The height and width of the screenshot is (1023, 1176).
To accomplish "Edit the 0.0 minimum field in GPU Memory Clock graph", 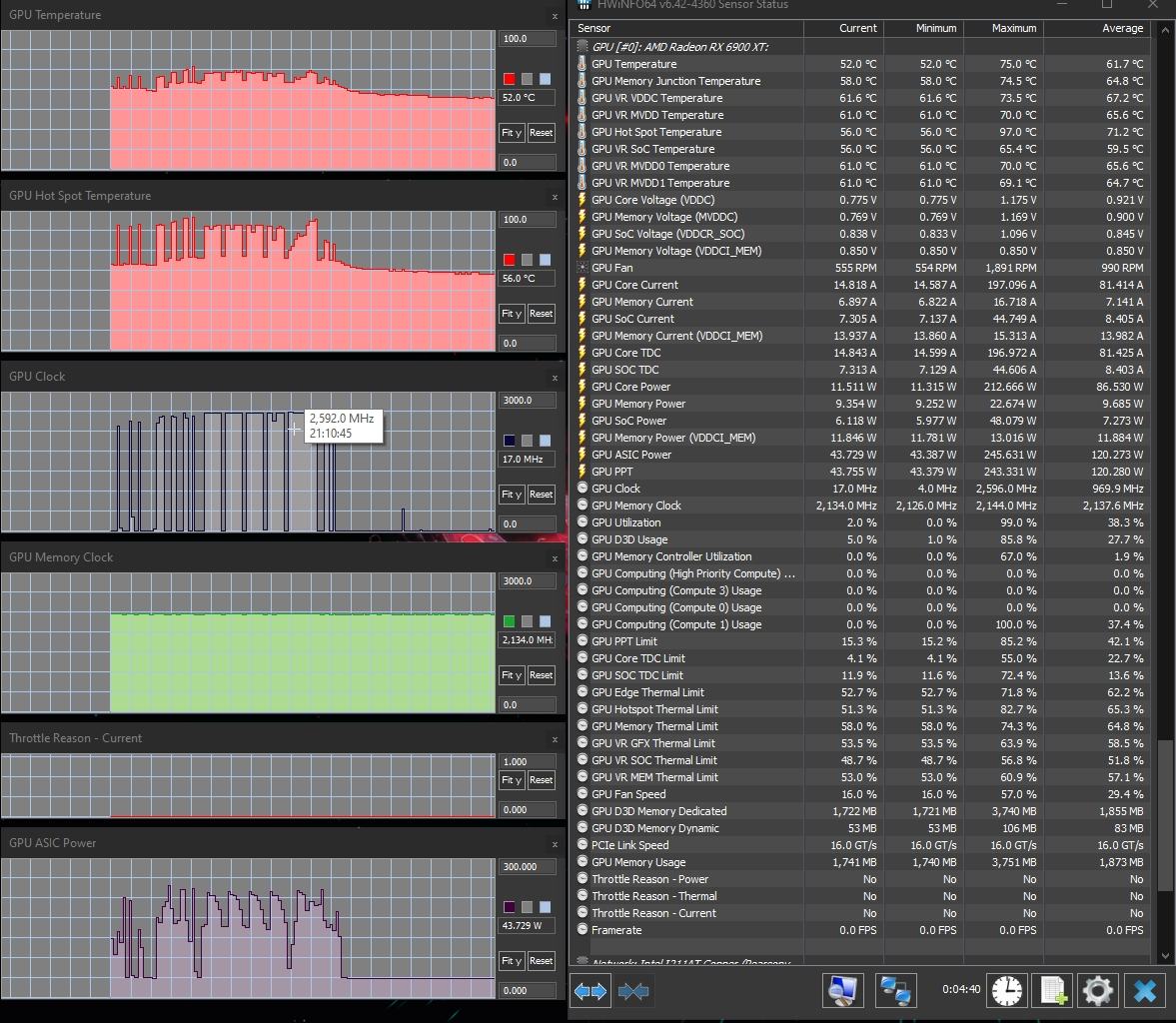I will pos(528,705).
